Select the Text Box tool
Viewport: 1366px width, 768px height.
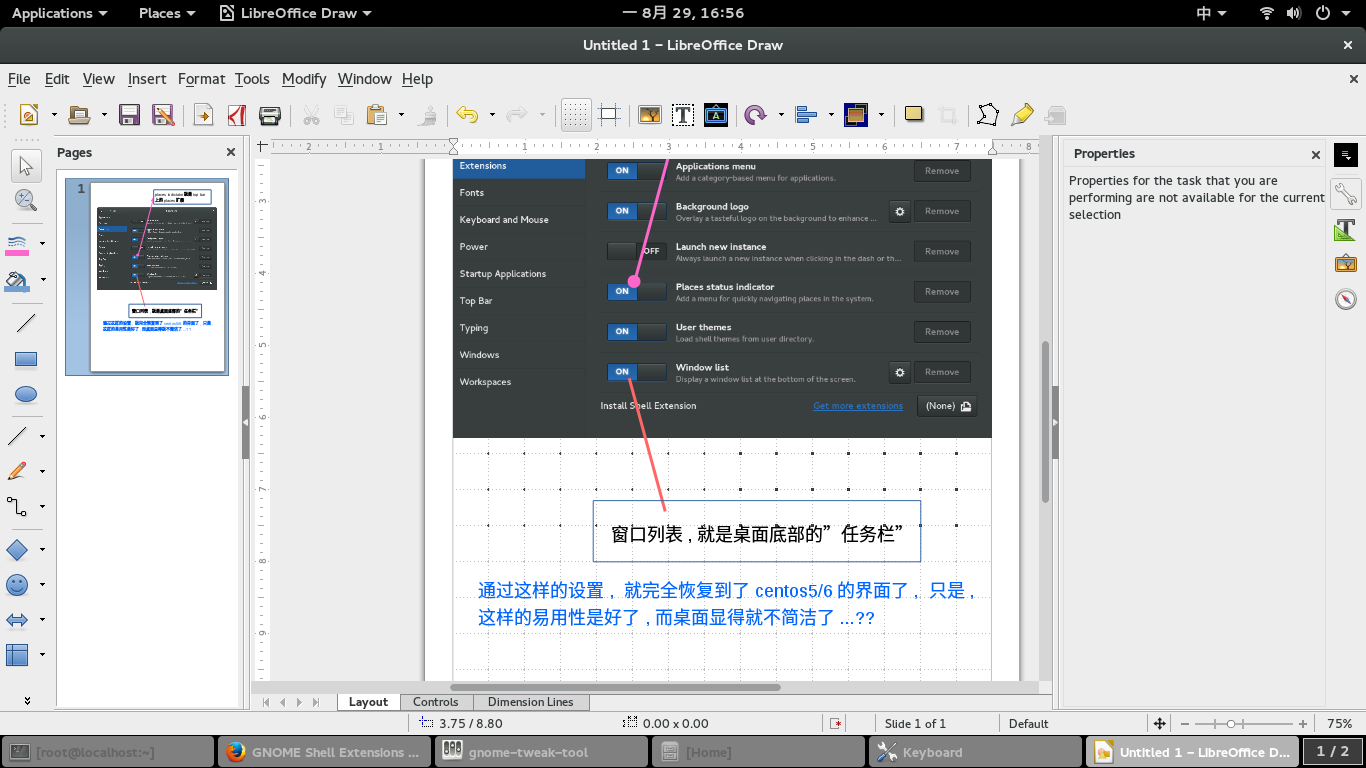[683, 115]
